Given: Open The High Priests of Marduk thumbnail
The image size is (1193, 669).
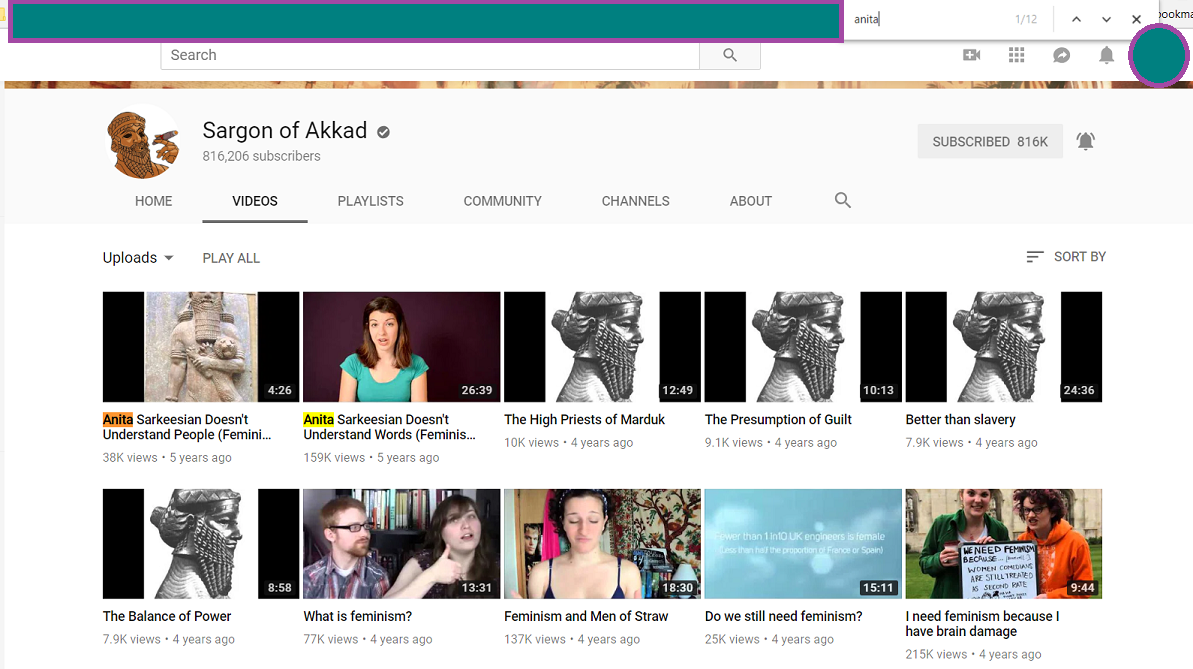Looking at the screenshot, I should tap(603, 346).
